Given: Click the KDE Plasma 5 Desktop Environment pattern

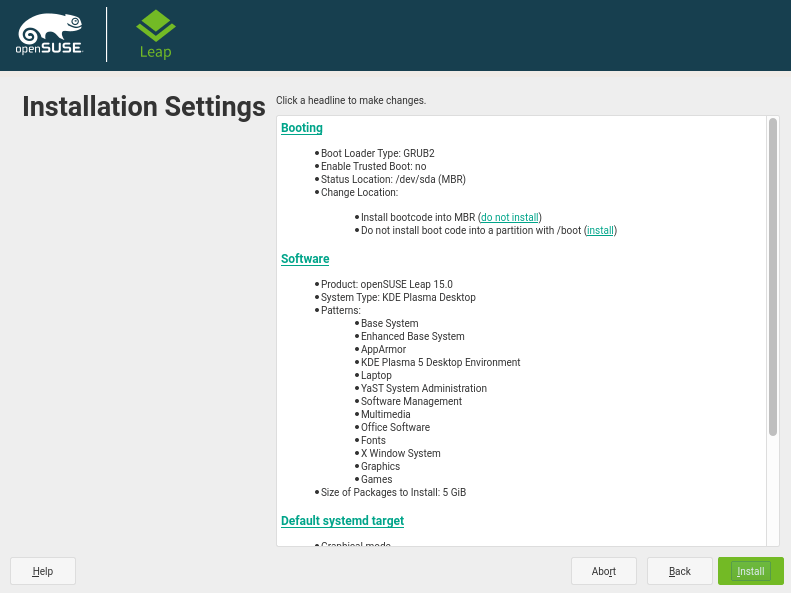Looking at the screenshot, I should (440, 362).
